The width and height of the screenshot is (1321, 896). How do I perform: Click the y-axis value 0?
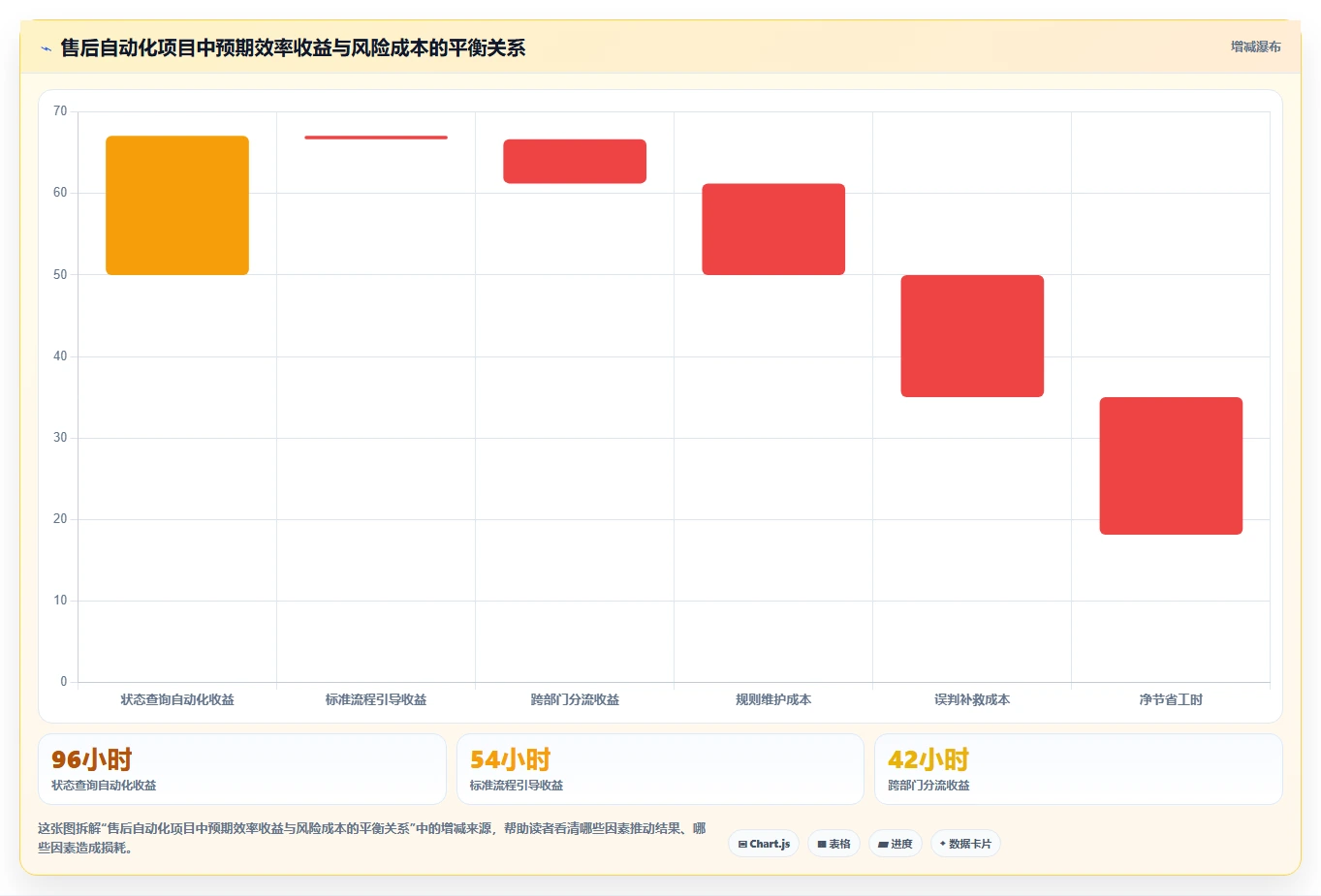[x=64, y=682]
